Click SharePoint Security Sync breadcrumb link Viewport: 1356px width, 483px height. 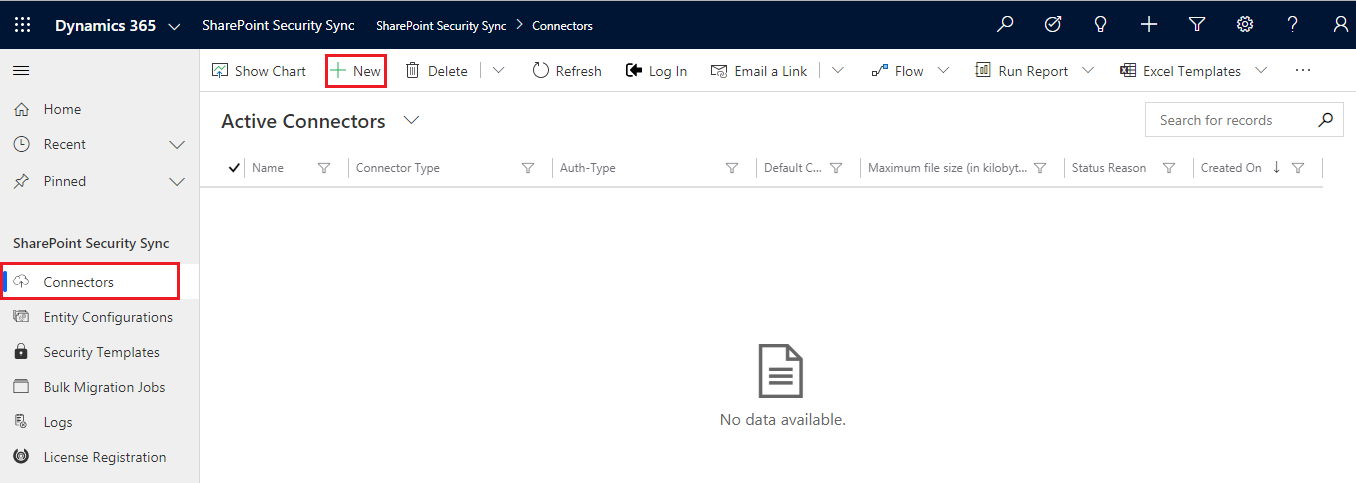click(441, 26)
